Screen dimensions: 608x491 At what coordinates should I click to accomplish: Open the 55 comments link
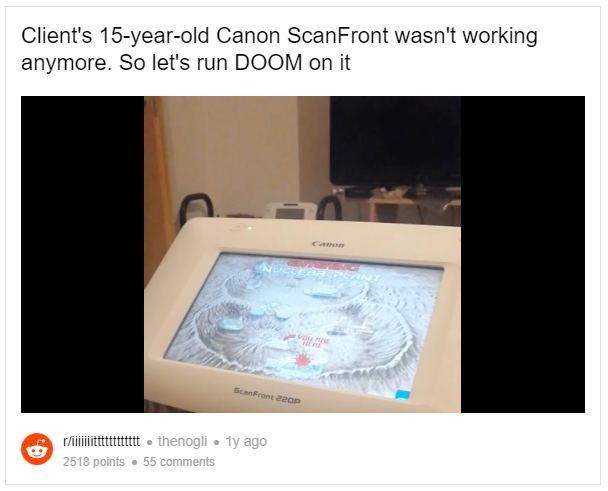coord(179,462)
